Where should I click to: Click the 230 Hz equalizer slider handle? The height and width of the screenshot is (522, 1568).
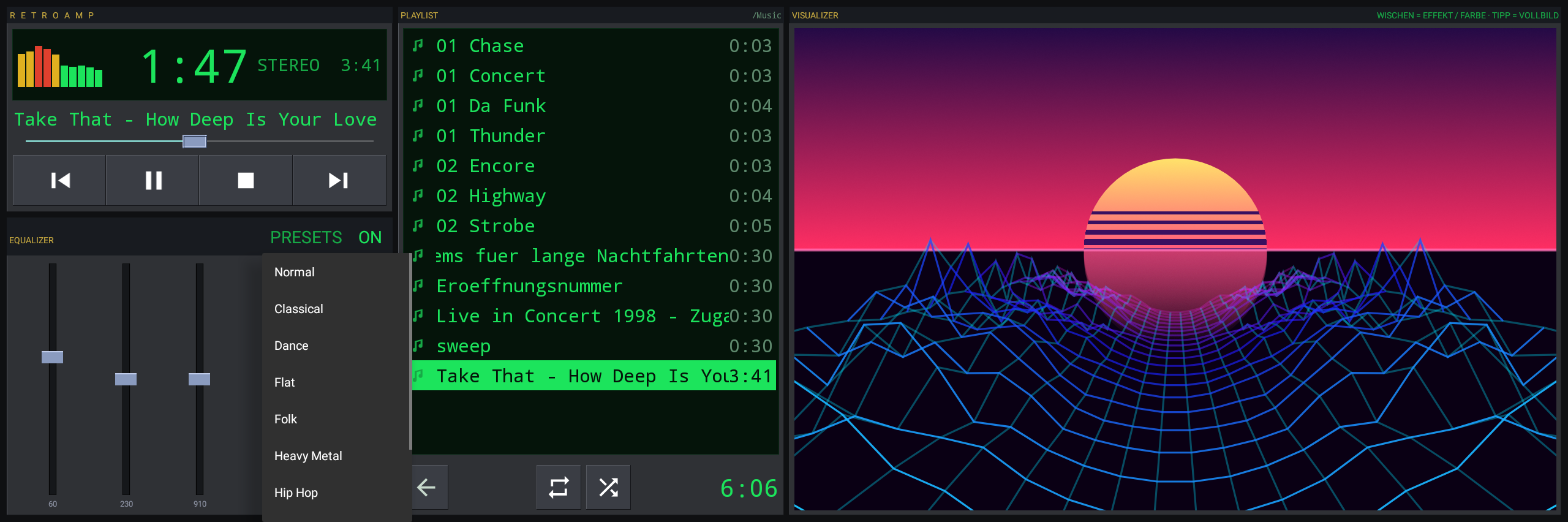(126, 379)
